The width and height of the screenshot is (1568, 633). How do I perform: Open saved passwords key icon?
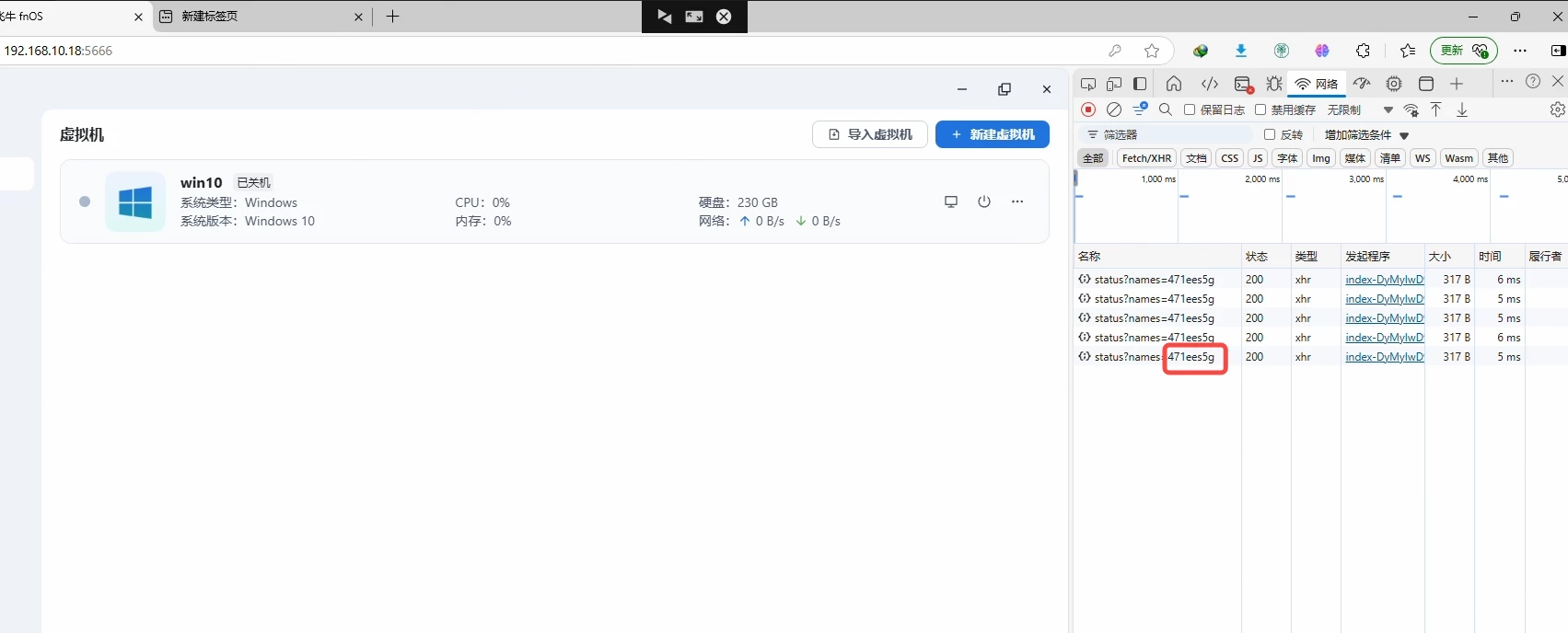(x=1115, y=51)
